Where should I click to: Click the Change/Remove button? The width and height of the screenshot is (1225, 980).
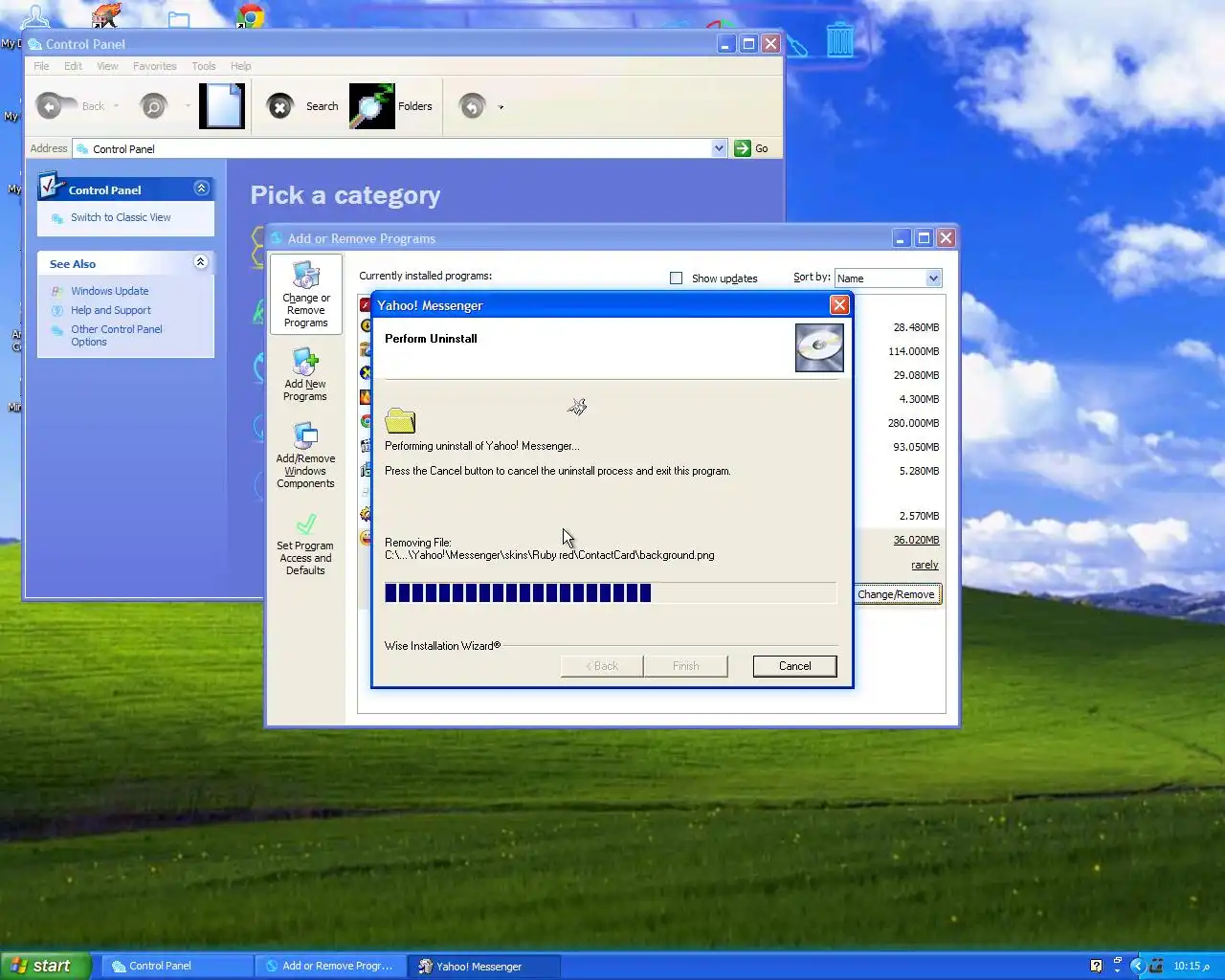tap(896, 594)
